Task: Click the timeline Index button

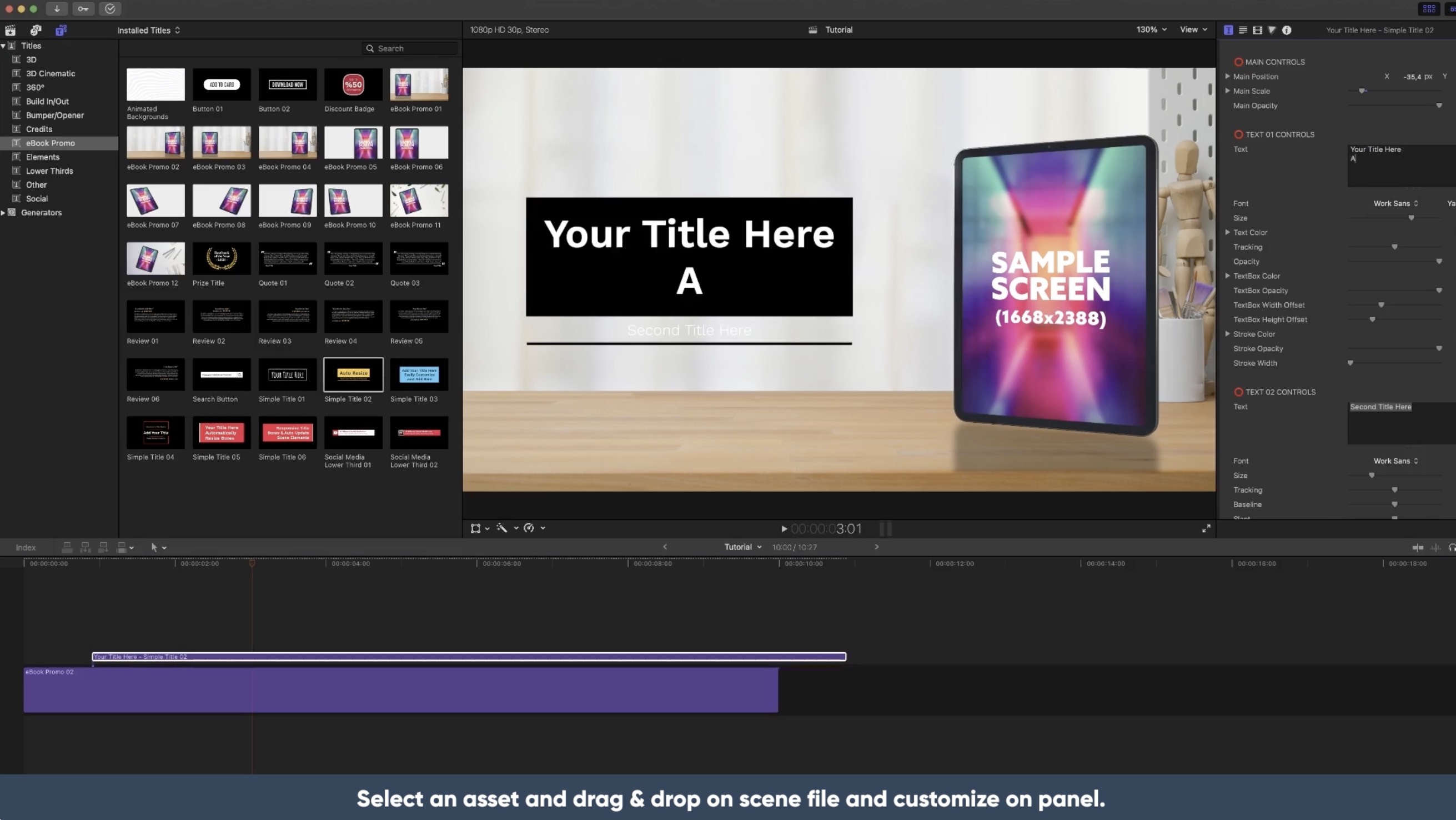Action: [x=26, y=547]
